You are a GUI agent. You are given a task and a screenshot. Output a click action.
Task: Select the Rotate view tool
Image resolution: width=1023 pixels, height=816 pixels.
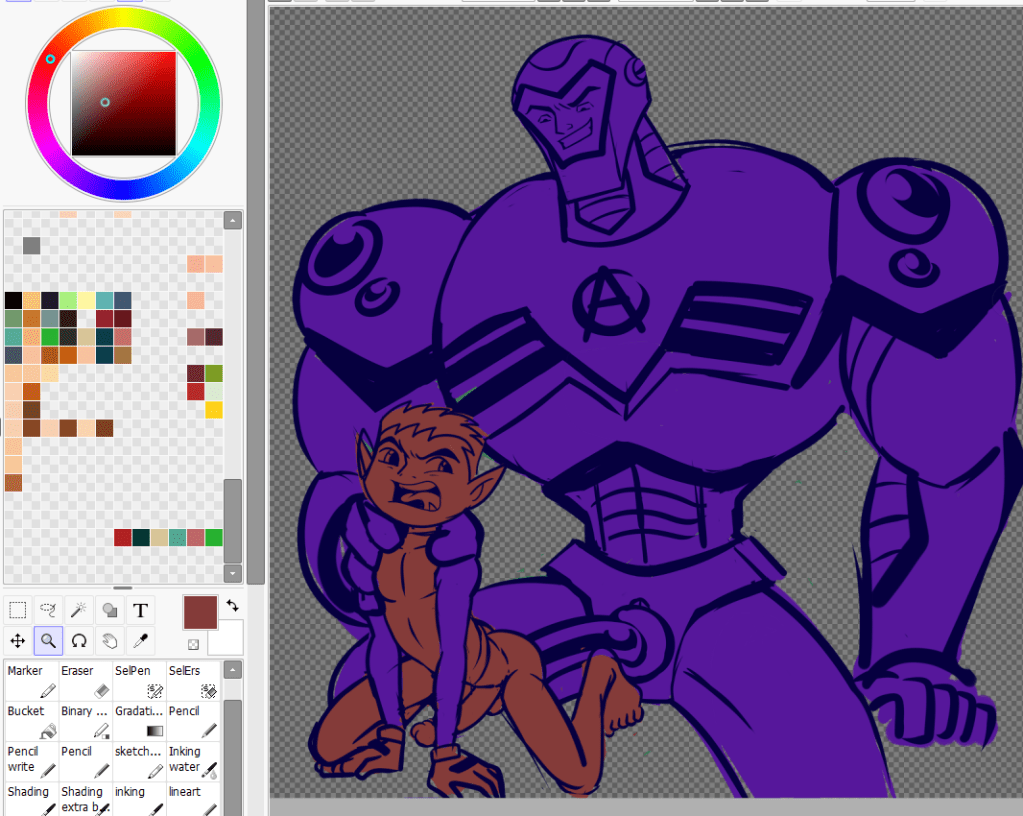[x=79, y=641]
